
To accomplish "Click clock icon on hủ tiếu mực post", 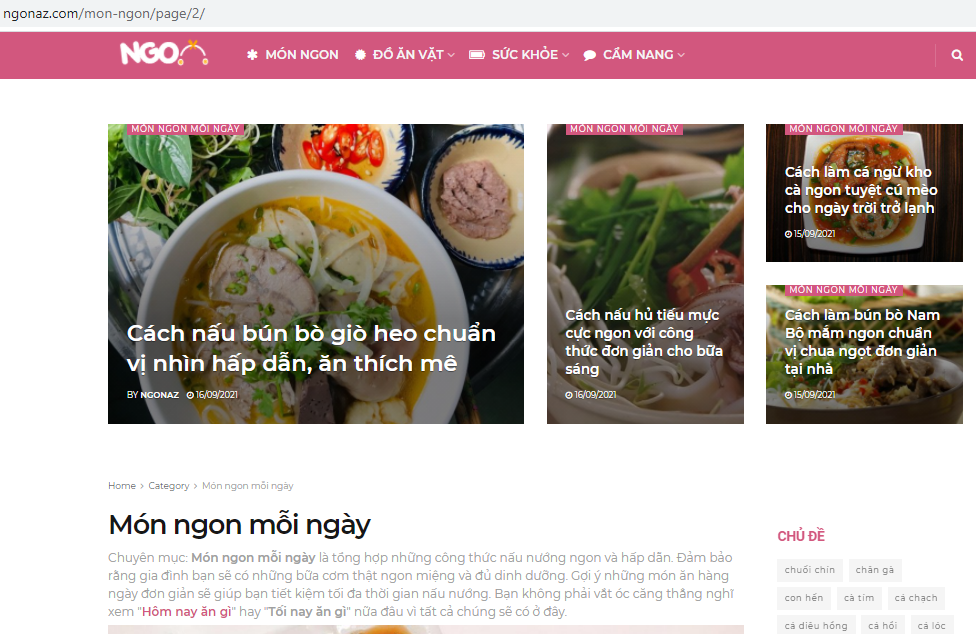I will (x=569, y=395).
